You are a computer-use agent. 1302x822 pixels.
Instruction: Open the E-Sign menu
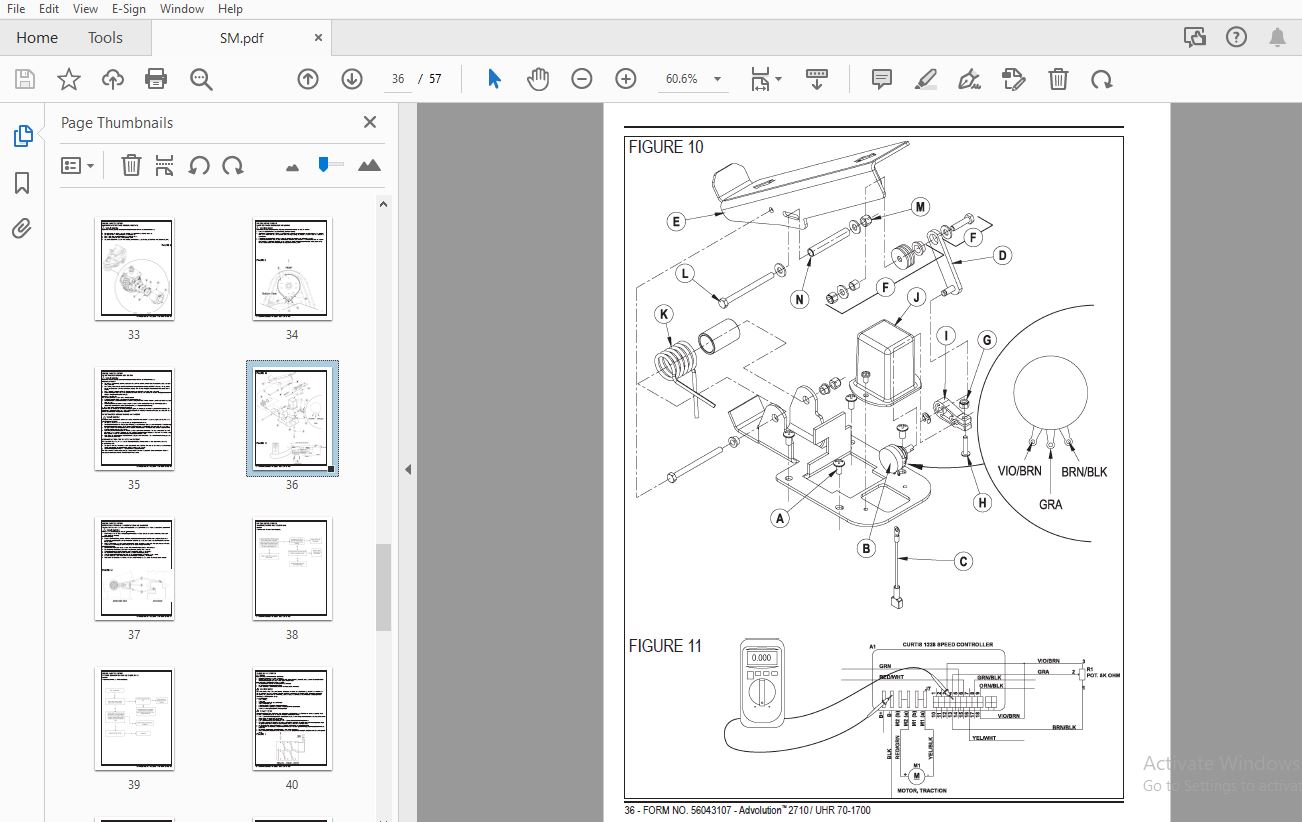click(128, 9)
